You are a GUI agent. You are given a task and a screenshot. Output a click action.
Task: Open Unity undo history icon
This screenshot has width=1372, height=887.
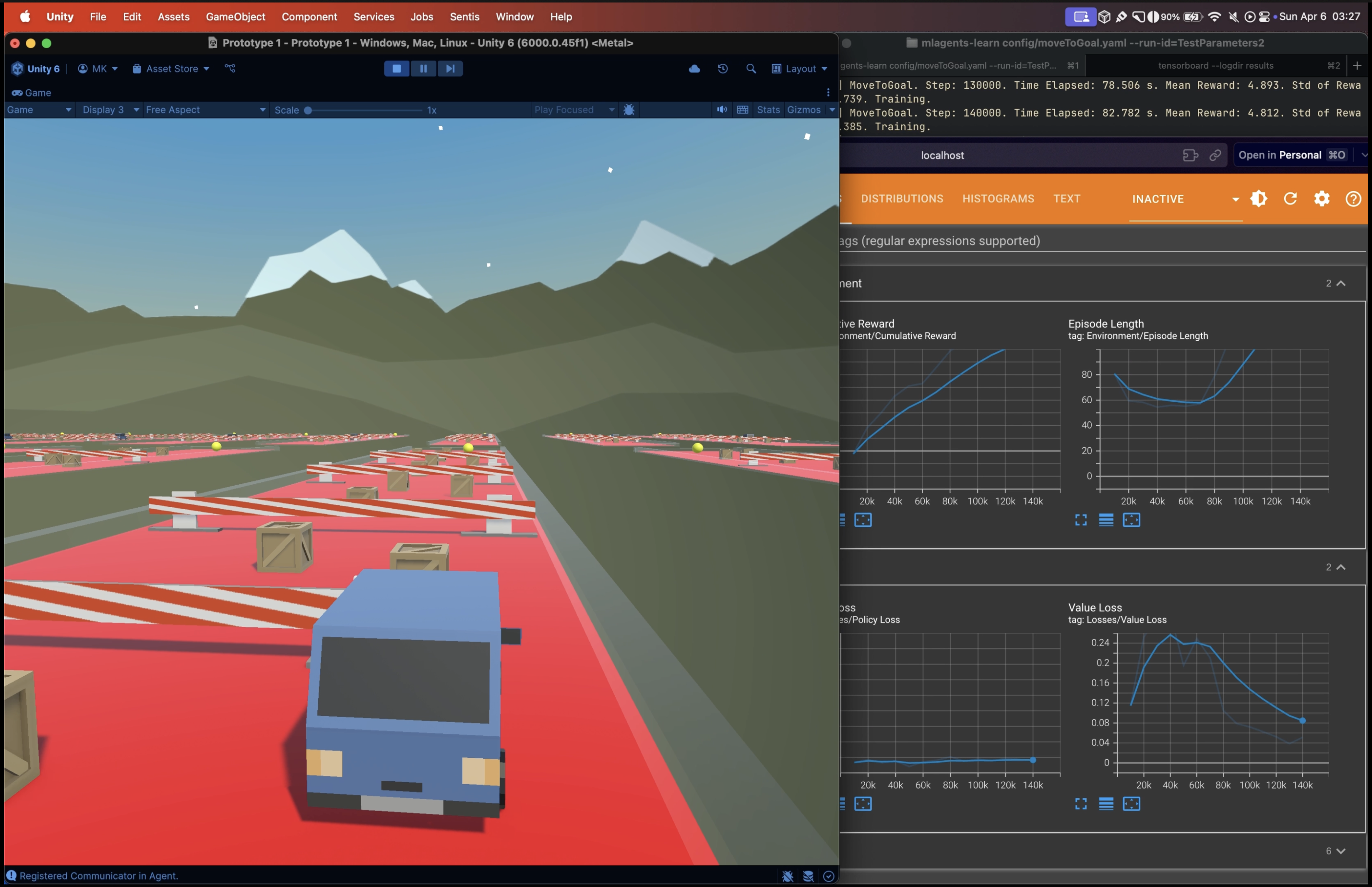(x=723, y=69)
